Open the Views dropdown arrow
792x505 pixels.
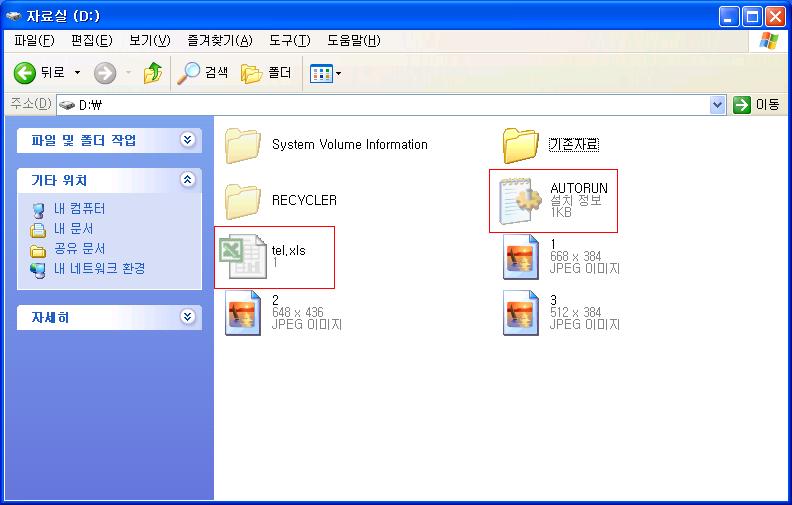[x=338, y=74]
